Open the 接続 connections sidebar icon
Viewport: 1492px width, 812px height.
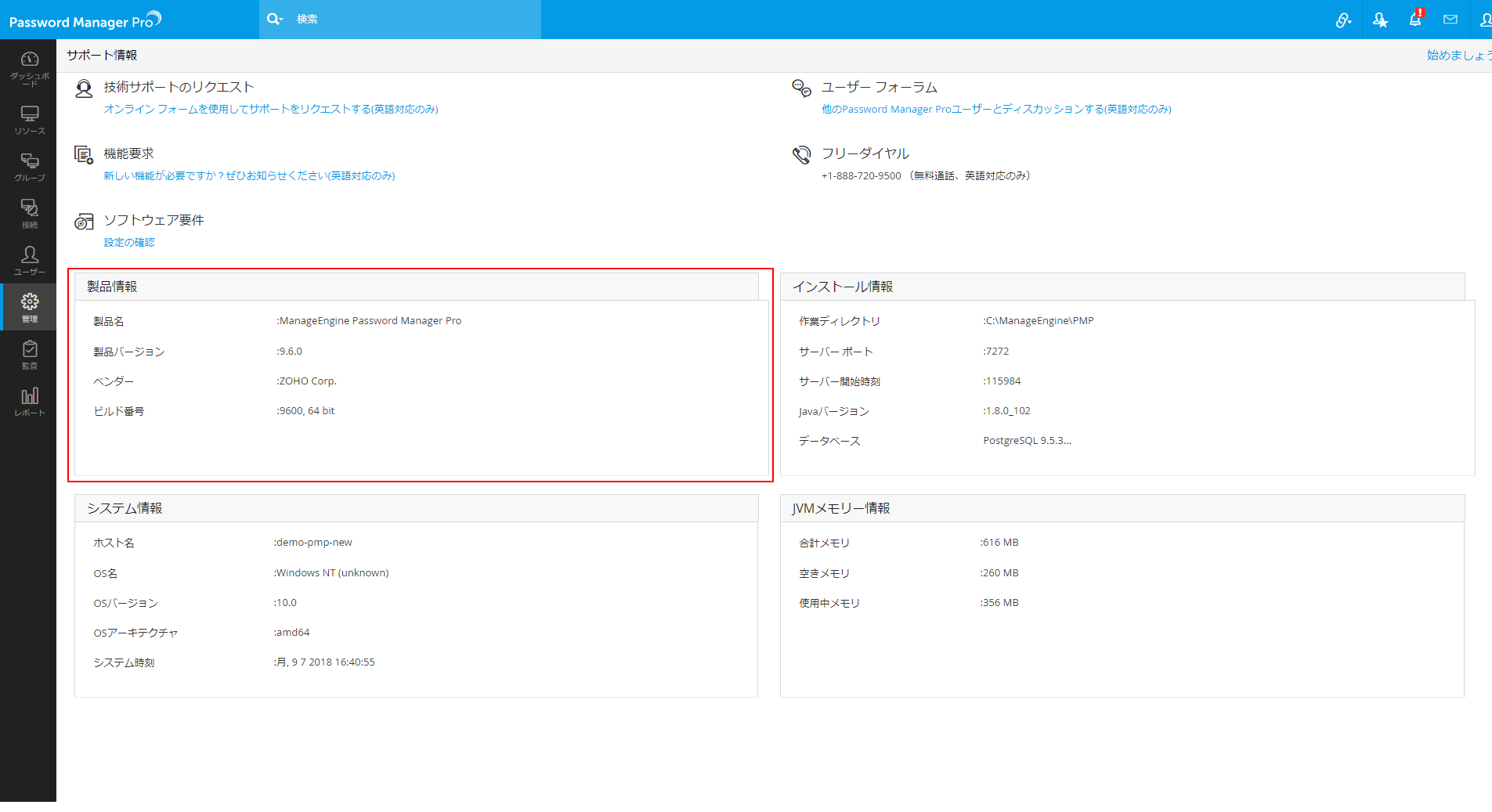click(x=29, y=213)
